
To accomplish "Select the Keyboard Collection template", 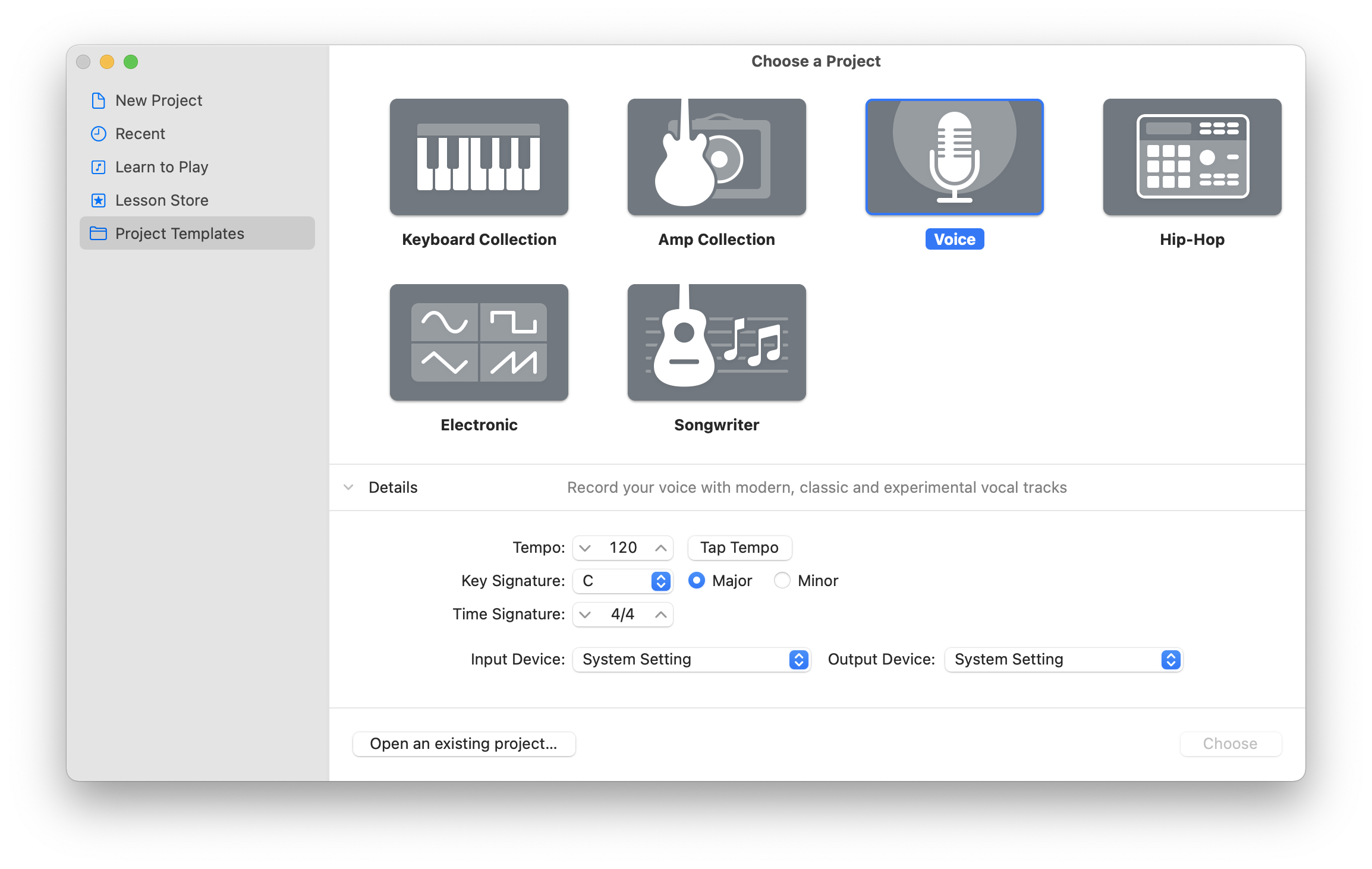I will tap(479, 157).
